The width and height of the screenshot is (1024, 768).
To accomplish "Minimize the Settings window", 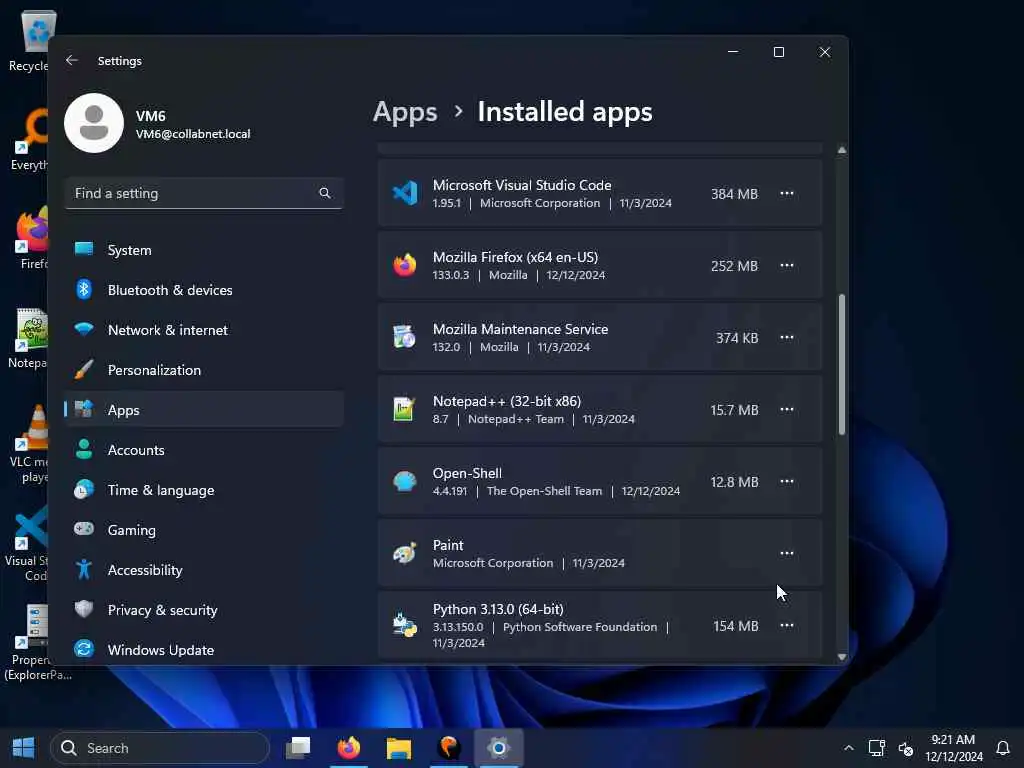I will [733, 52].
